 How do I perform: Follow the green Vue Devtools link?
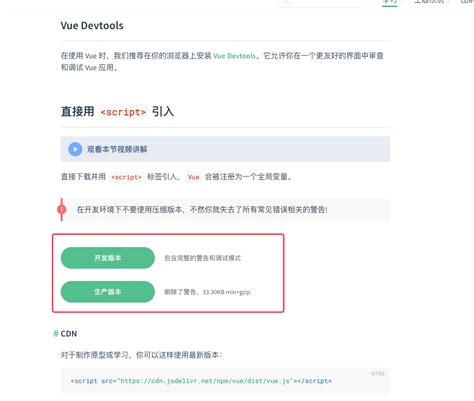point(234,56)
